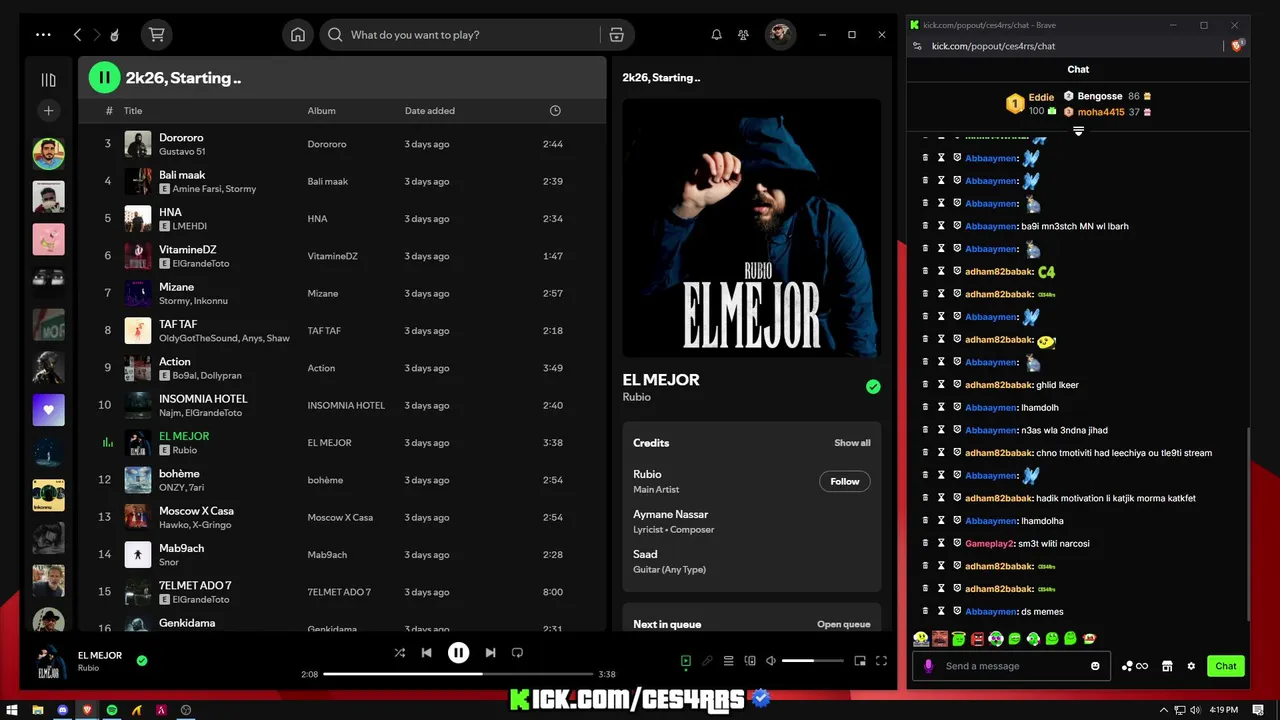The height and width of the screenshot is (720, 1280).
Task: Create a new playlist with plus button
Action: (x=48, y=111)
